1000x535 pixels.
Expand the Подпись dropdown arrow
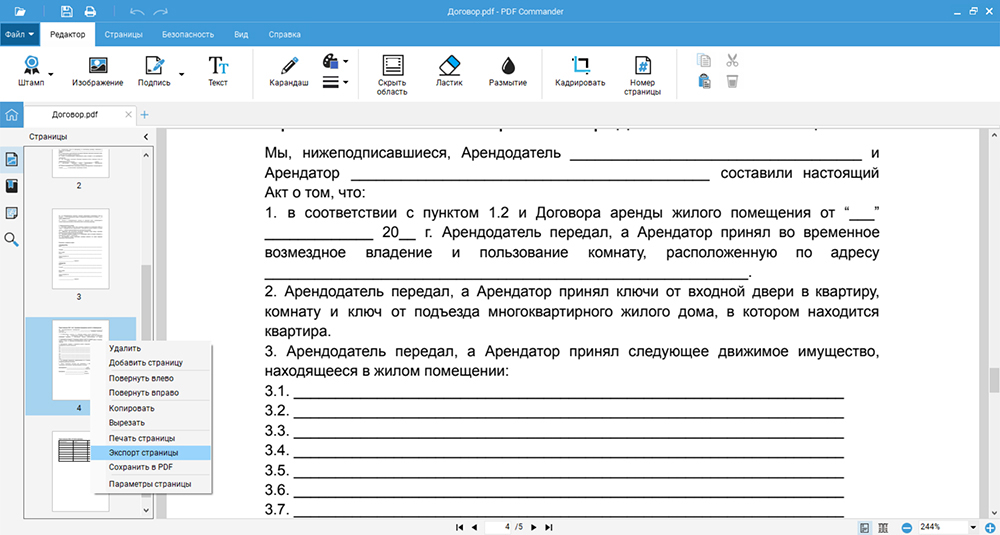click(181, 74)
